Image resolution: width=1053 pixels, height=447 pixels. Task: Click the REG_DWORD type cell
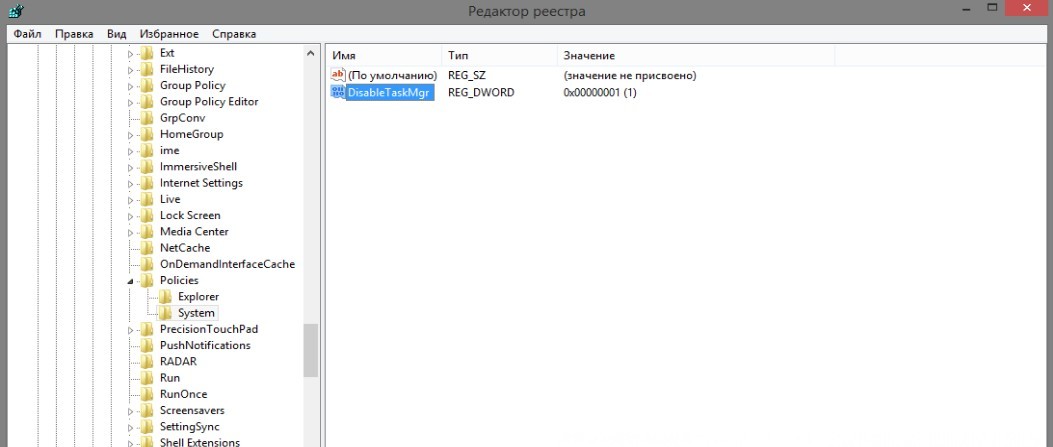pos(481,93)
